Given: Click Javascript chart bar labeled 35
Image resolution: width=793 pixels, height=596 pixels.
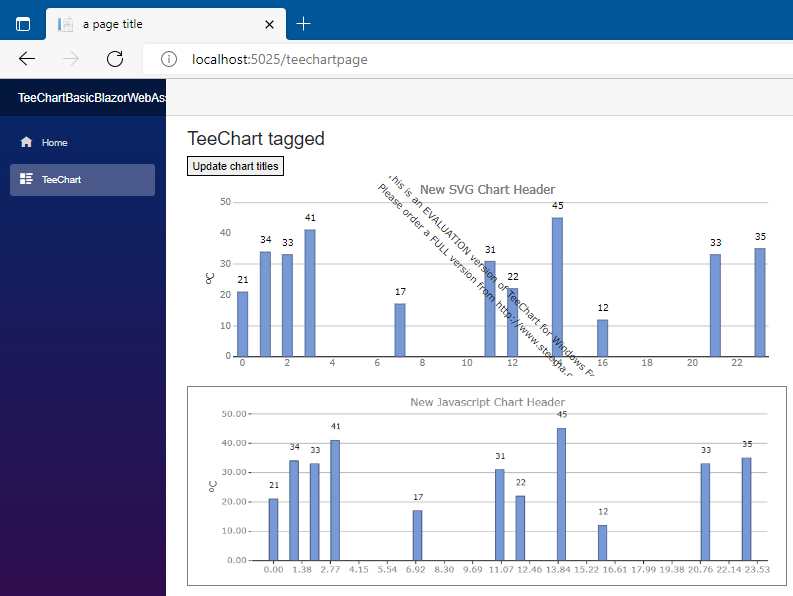Looking at the screenshot, I should pyautogui.click(x=746, y=509).
